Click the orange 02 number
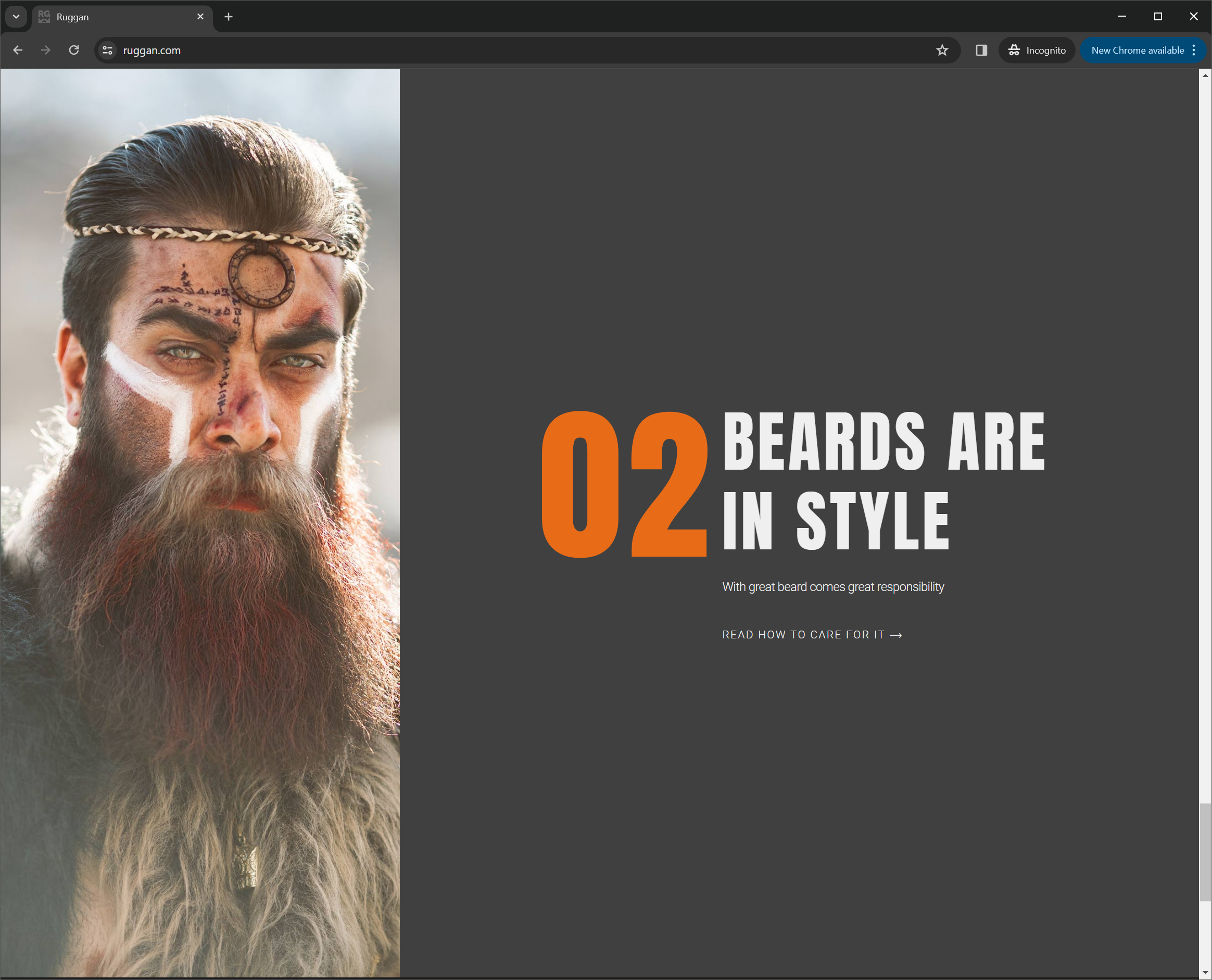Image resolution: width=1212 pixels, height=980 pixels. pyautogui.click(x=624, y=484)
